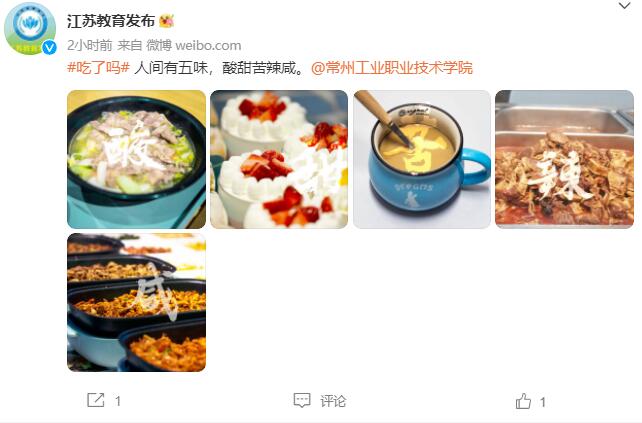Click the 微博 weibo.com source link
Image resolution: width=642 pixels, height=423 pixels.
194,45
